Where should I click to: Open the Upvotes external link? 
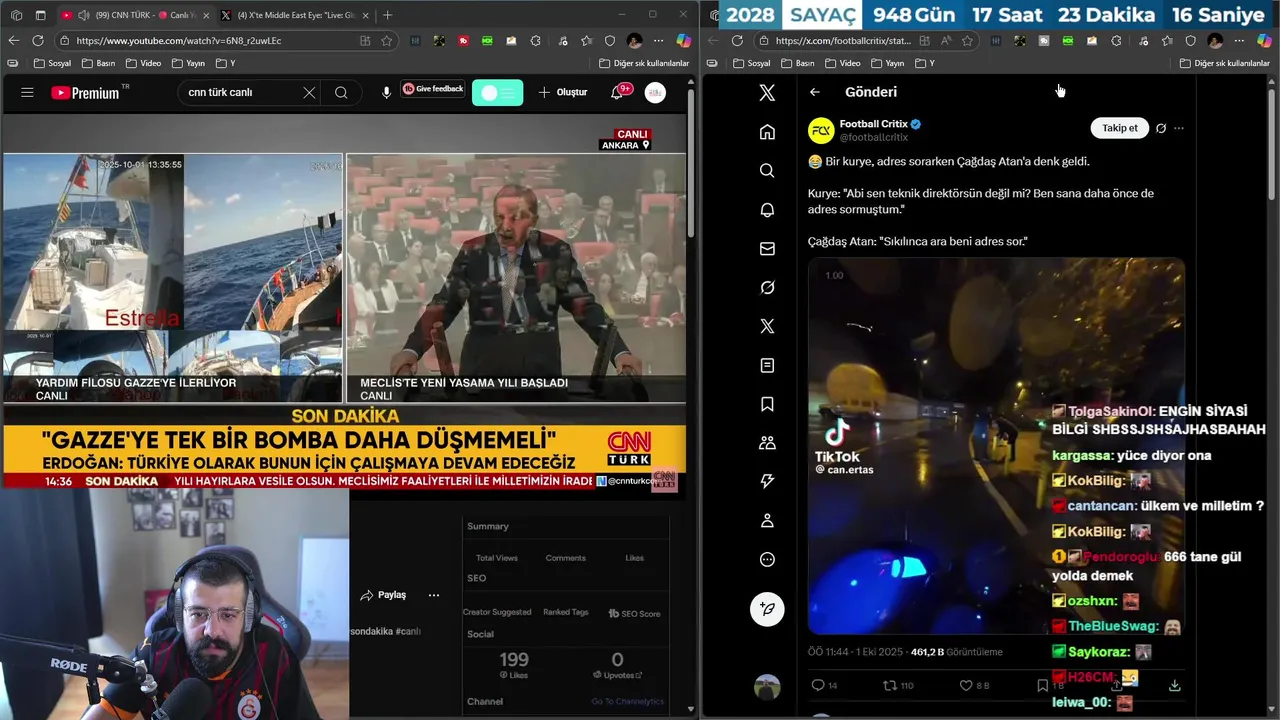tap(618, 676)
